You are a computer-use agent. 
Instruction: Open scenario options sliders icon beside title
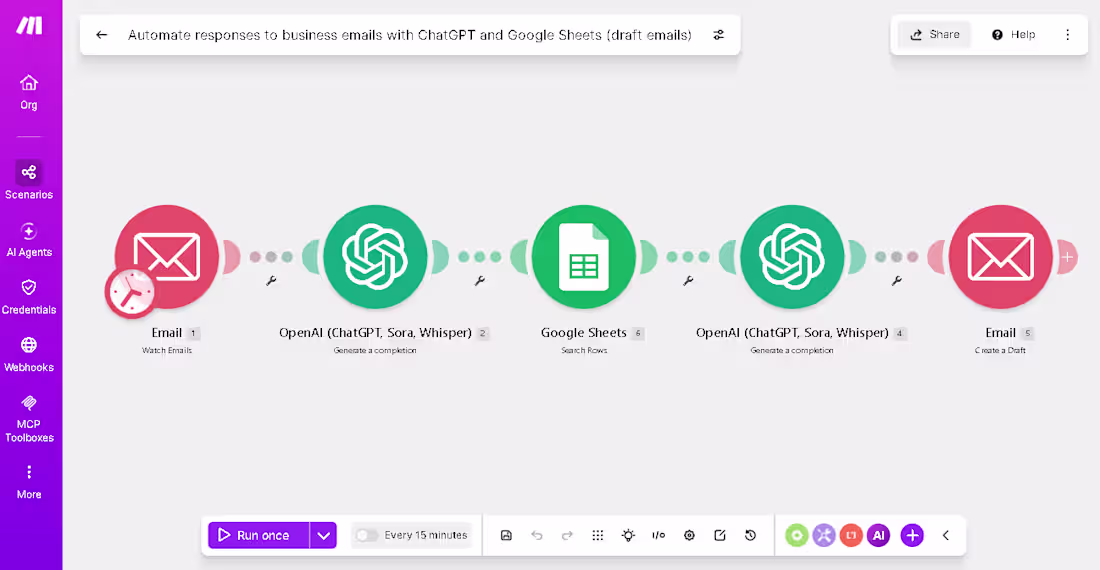point(718,35)
